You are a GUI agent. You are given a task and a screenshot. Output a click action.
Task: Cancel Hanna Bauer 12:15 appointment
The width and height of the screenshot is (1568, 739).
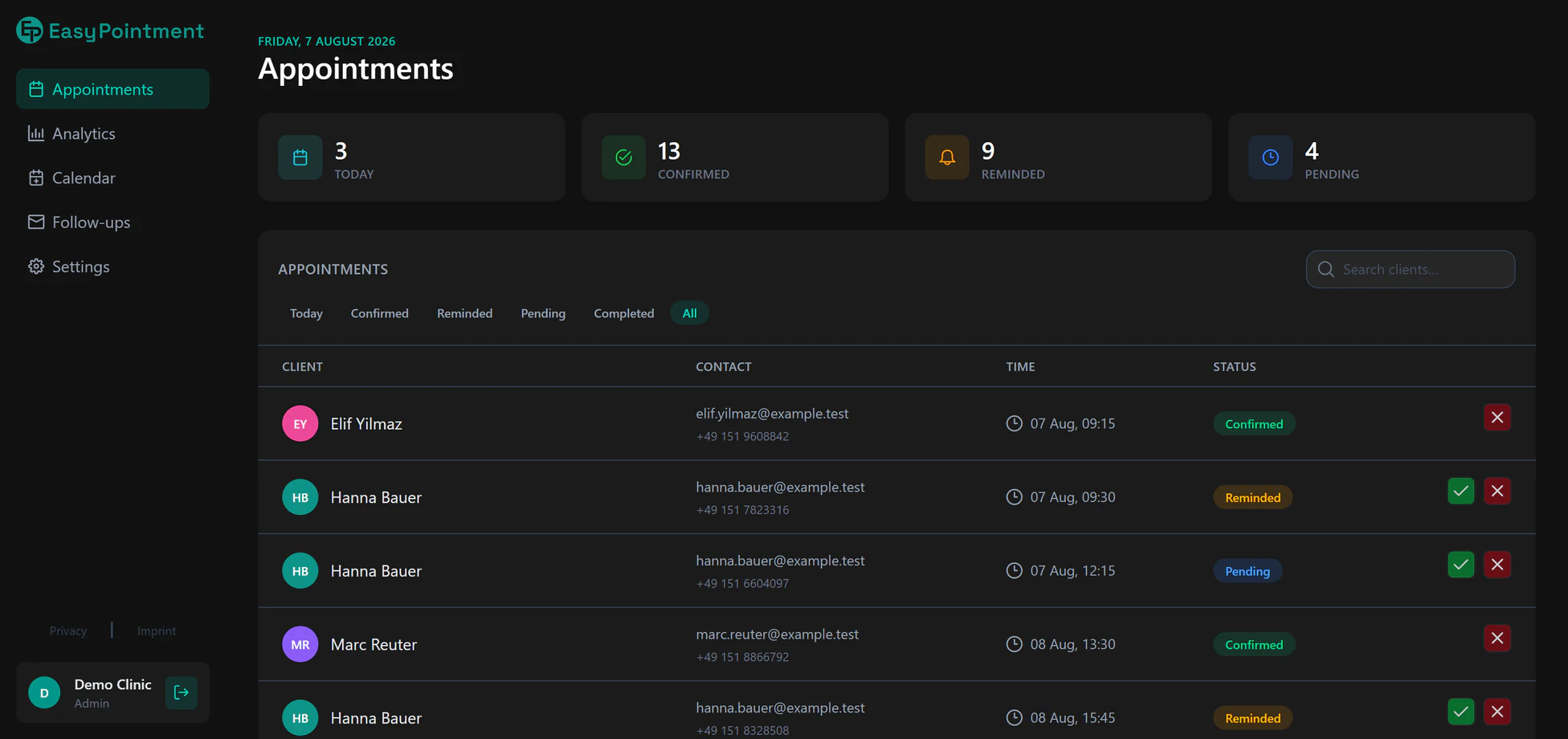pyautogui.click(x=1497, y=565)
